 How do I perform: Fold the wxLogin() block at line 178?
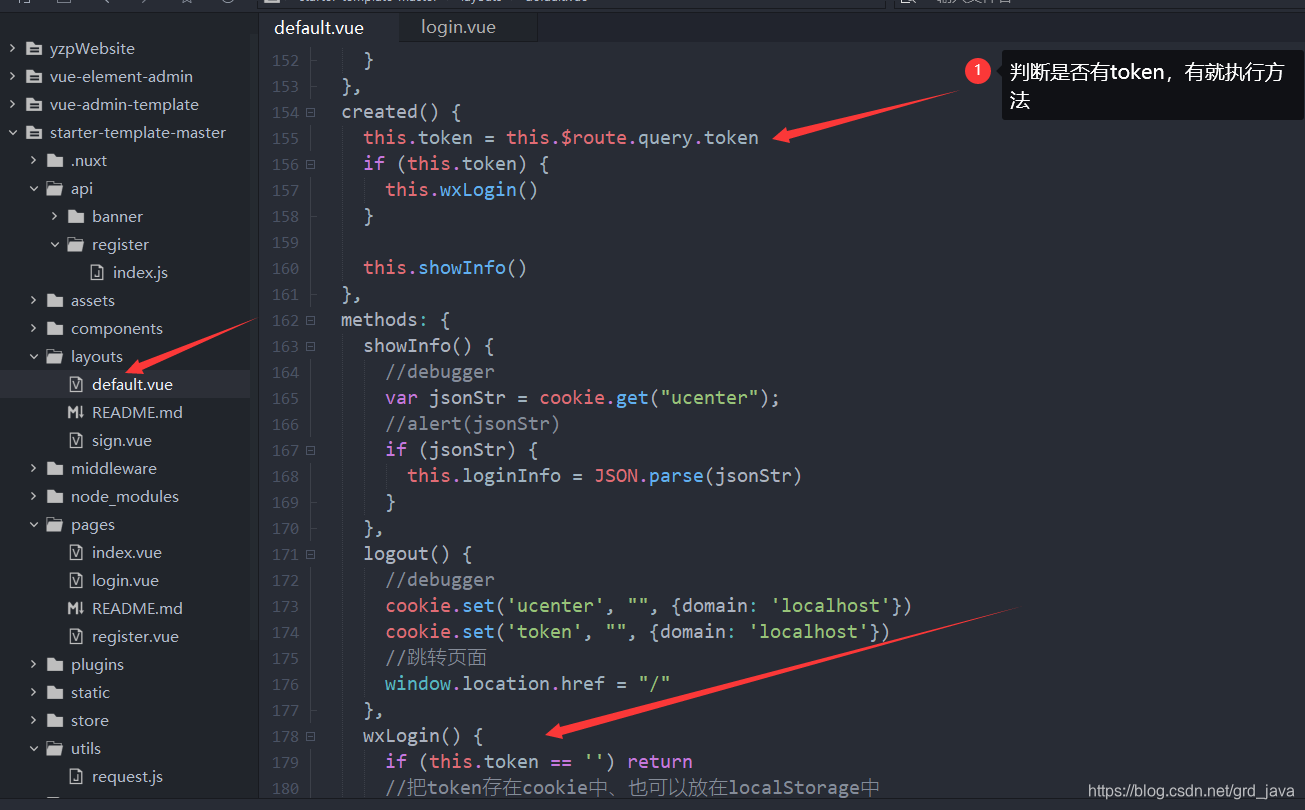(x=311, y=736)
